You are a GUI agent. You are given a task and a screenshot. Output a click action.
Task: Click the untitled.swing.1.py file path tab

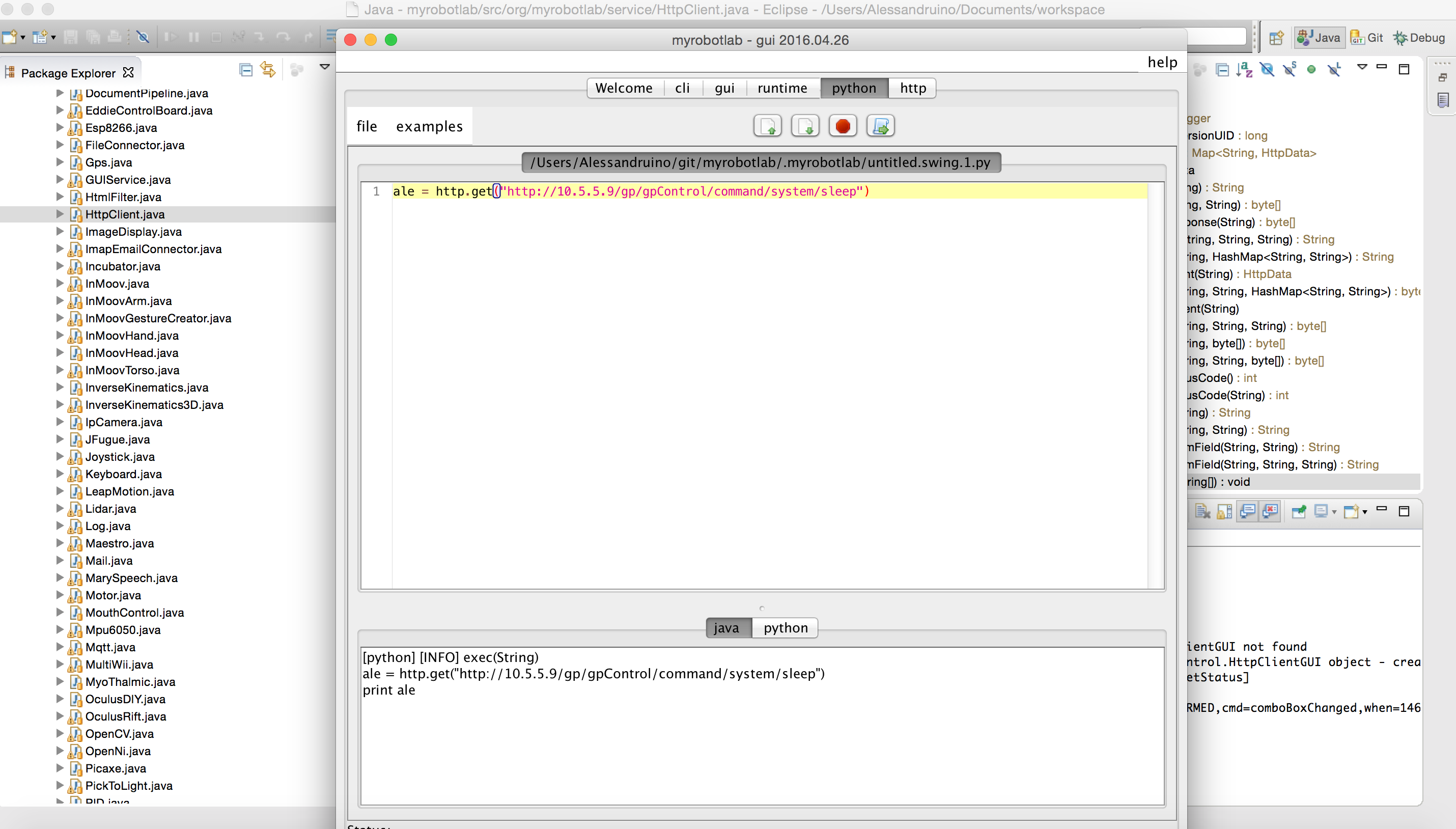761,162
